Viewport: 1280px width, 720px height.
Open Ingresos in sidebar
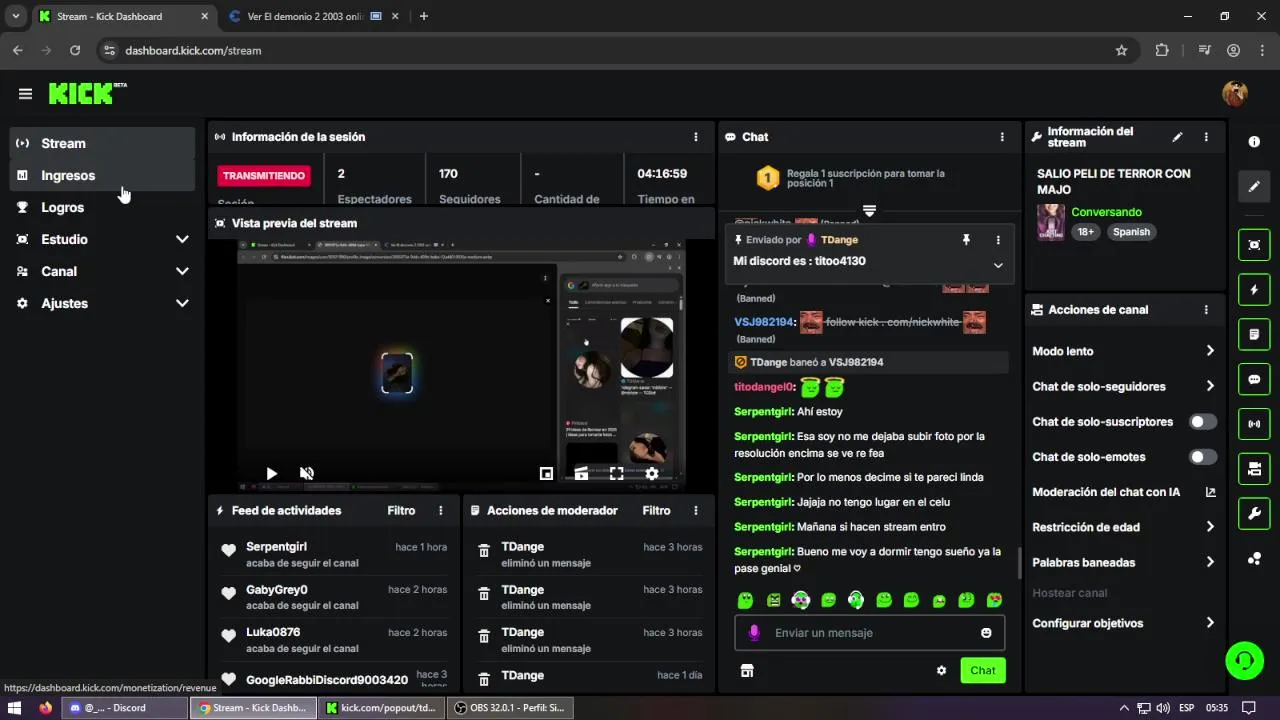click(x=102, y=175)
